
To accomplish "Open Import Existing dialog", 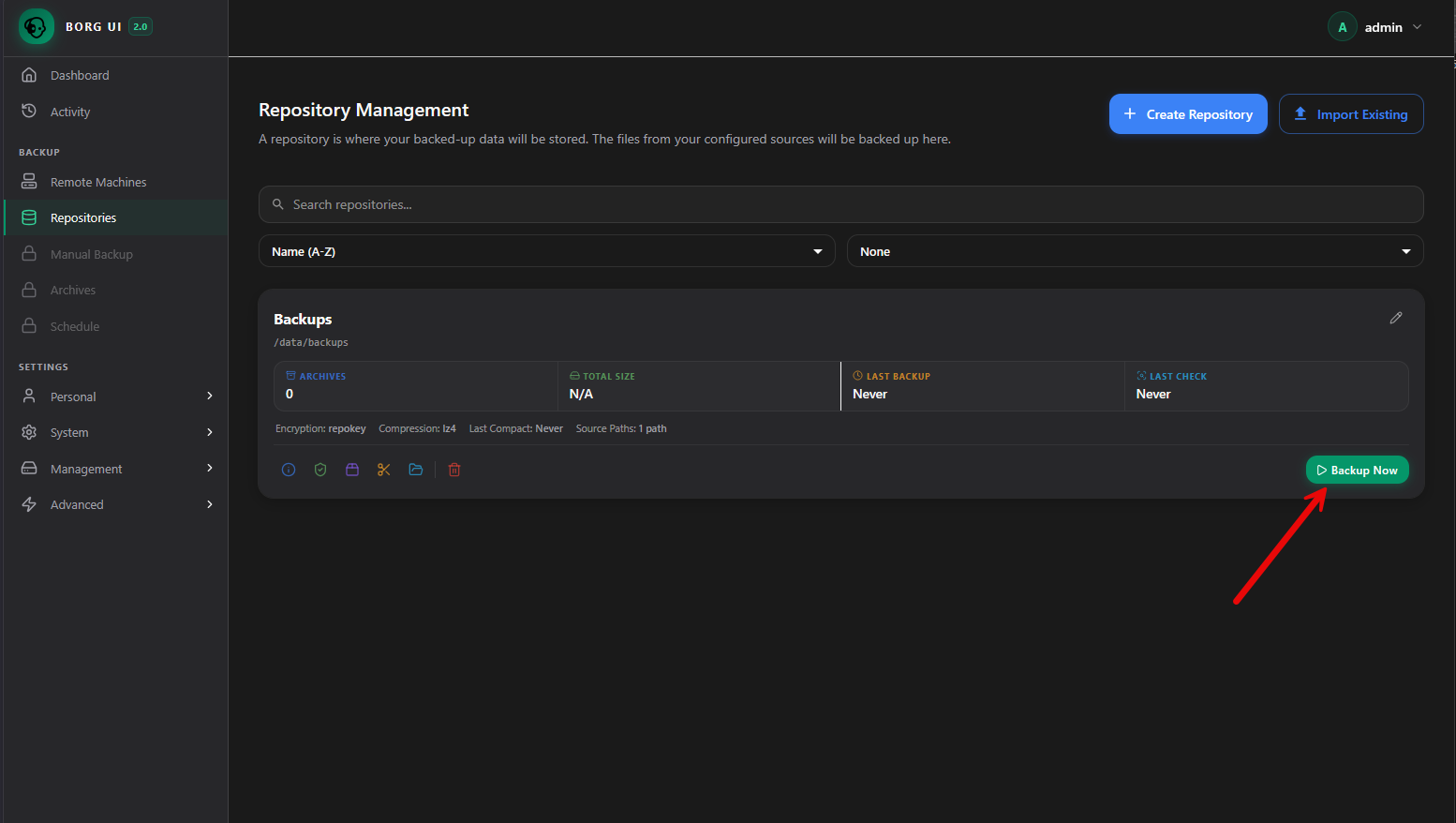I will 1351,113.
